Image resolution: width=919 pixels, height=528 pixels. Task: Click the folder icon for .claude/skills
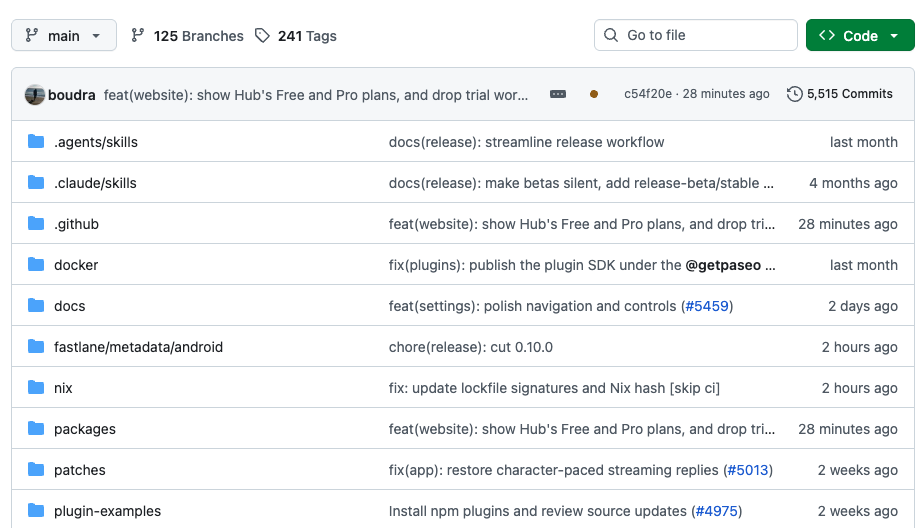click(36, 182)
